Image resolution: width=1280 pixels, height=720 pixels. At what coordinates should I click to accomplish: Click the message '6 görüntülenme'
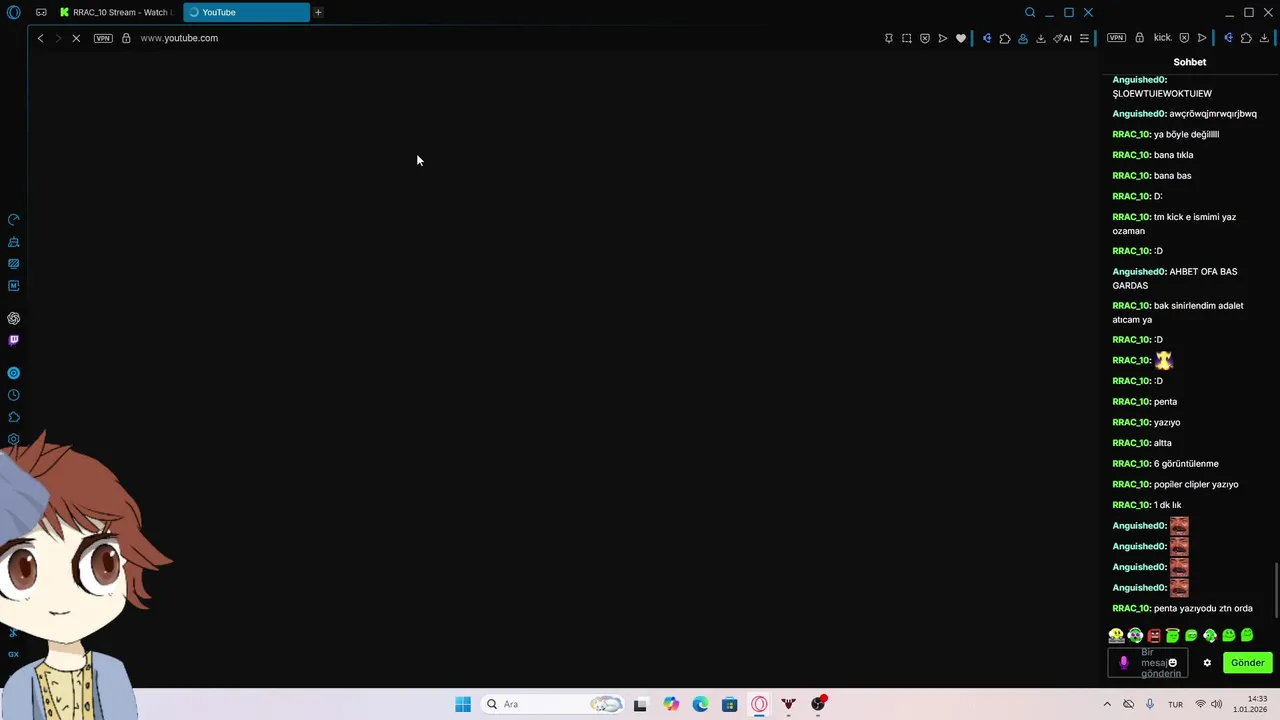coord(1186,464)
